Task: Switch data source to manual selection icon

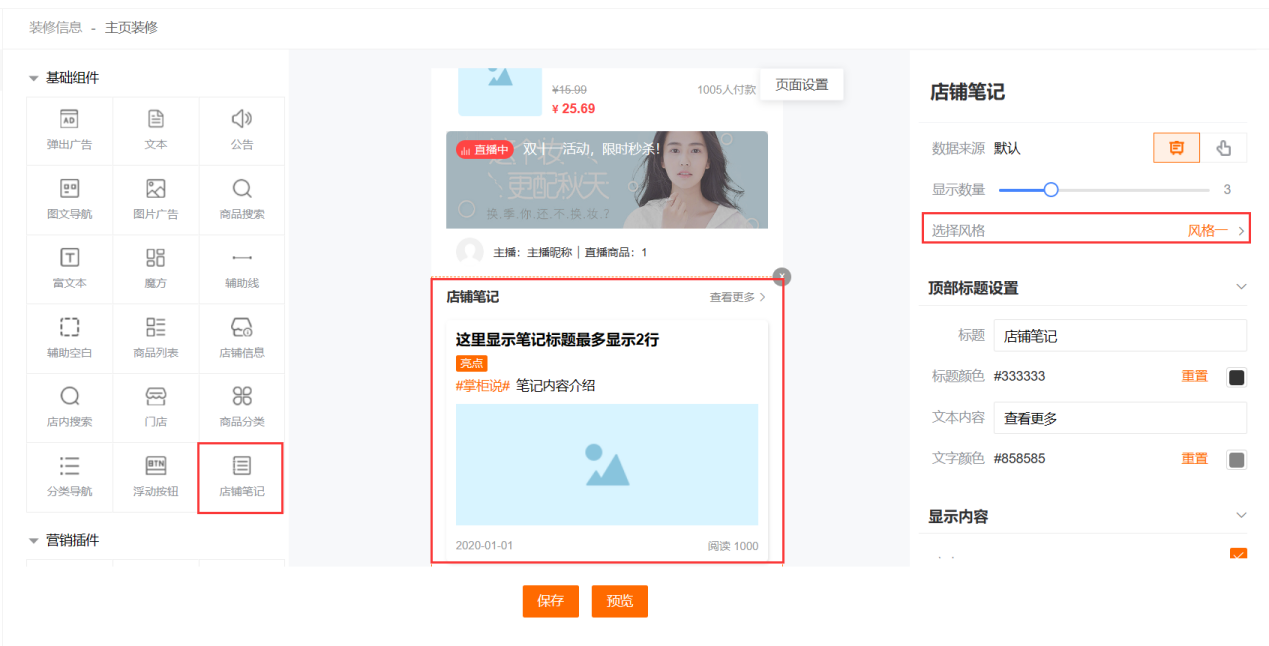Action: click(1223, 148)
